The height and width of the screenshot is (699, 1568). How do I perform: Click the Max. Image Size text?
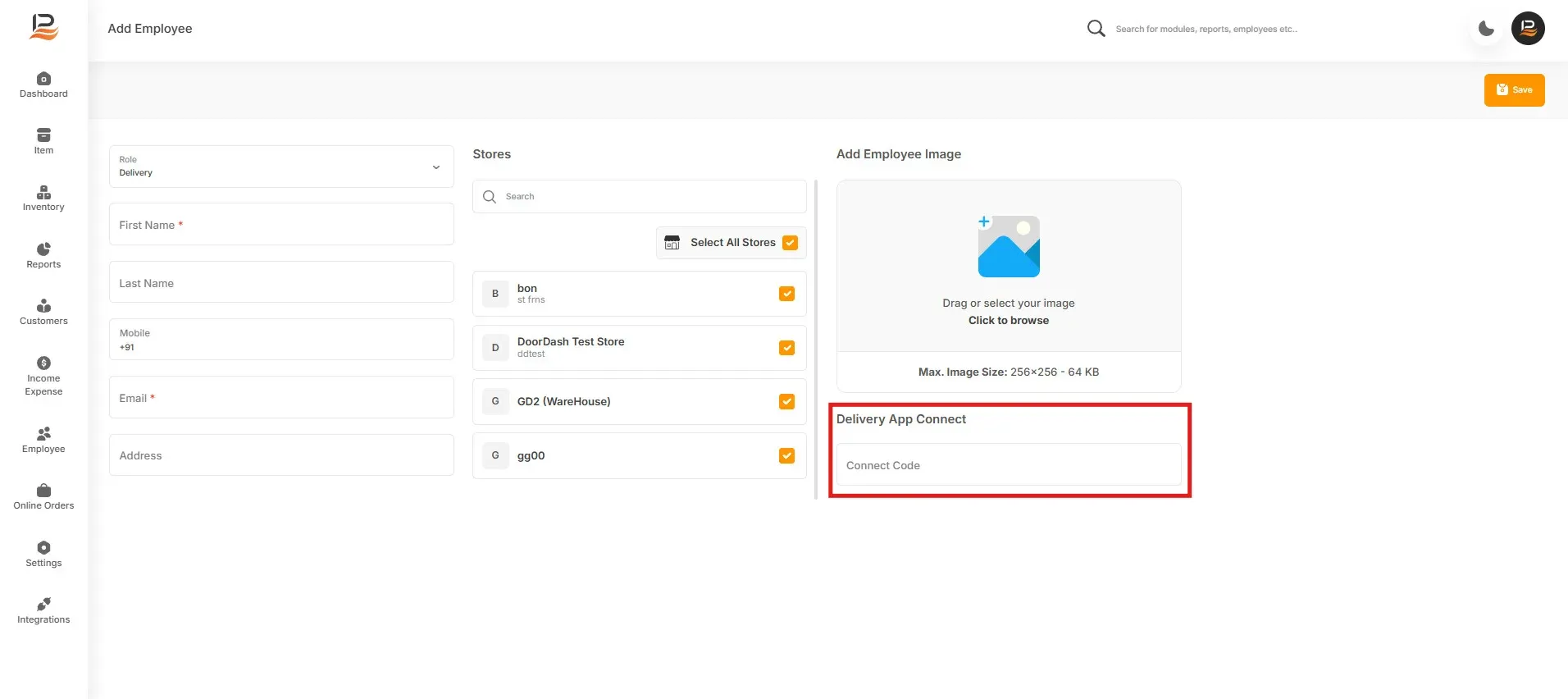pos(1009,372)
